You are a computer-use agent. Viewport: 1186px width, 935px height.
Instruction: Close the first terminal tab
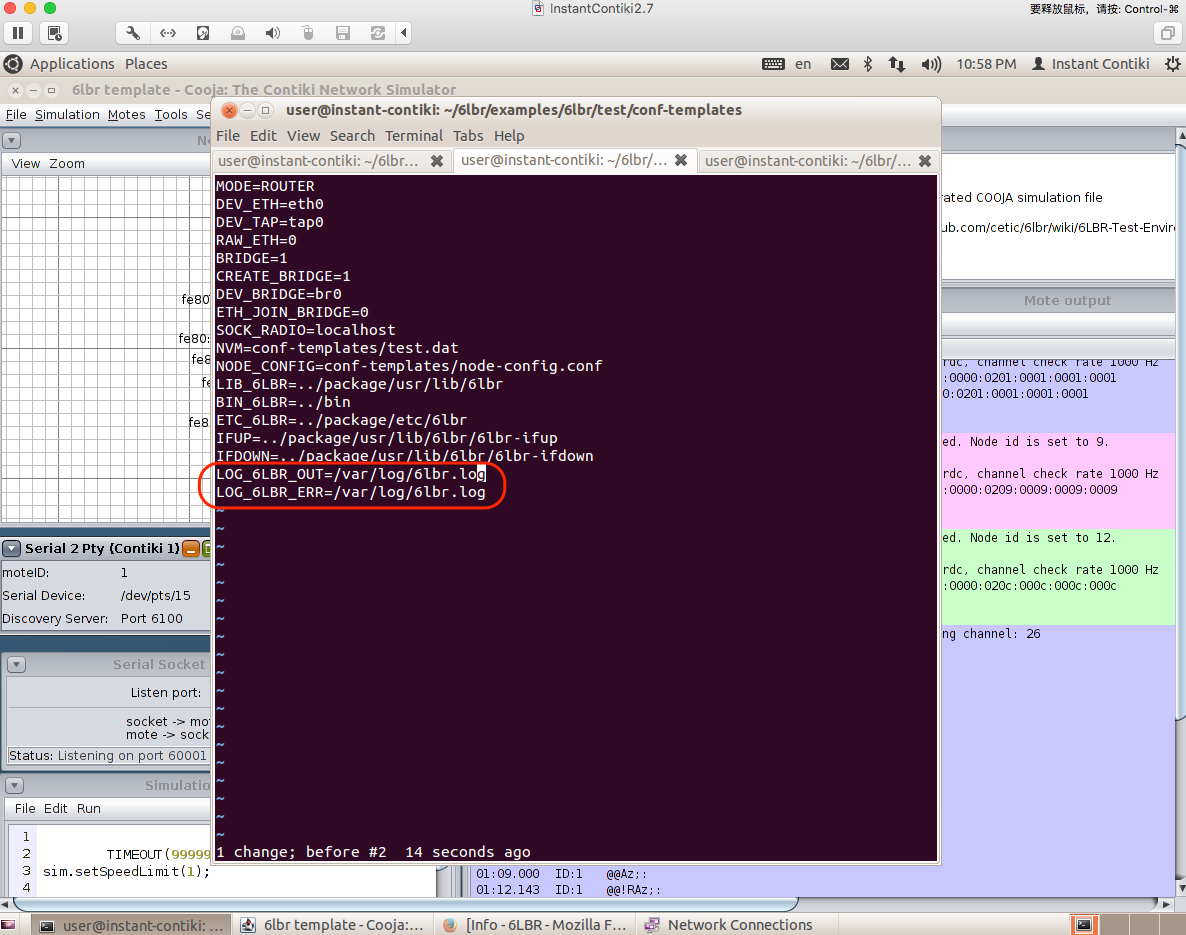(437, 160)
